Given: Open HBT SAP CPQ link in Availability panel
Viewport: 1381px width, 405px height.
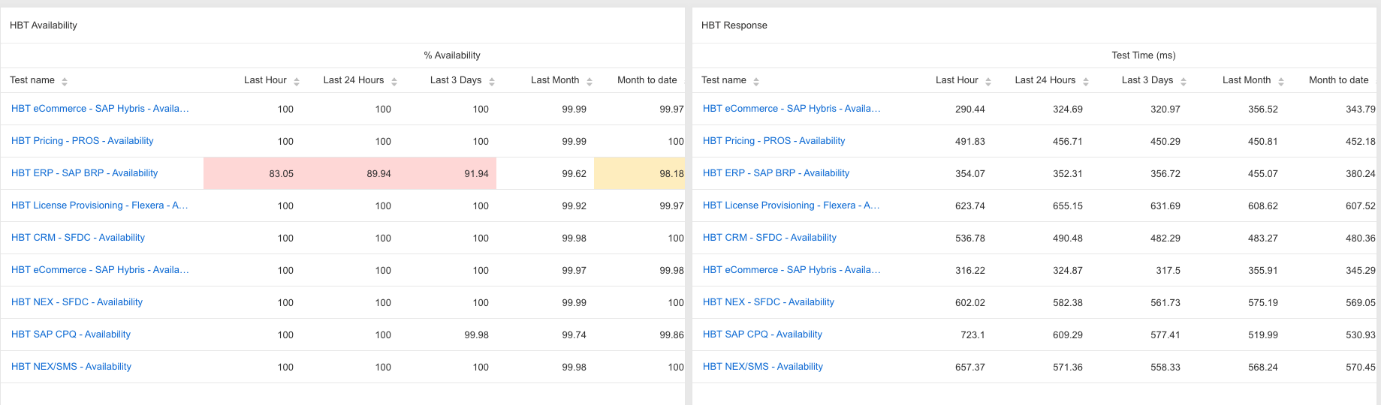Looking at the screenshot, I should [71, 334].
